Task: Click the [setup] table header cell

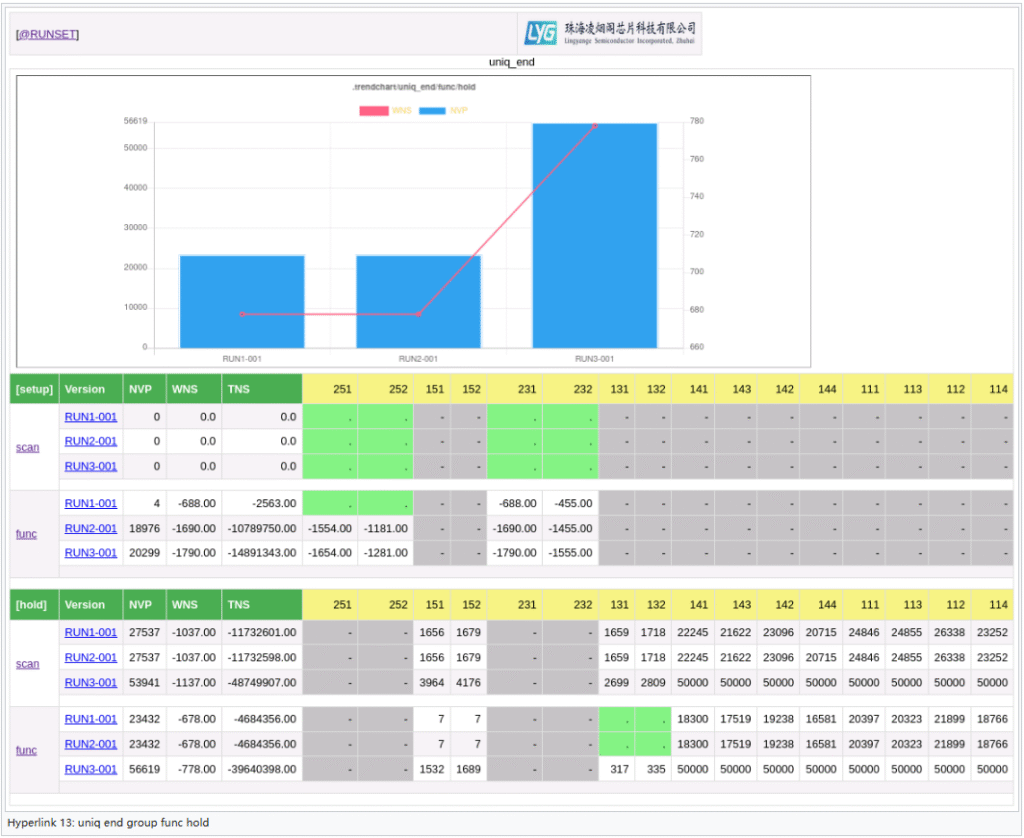Action: pos(34,389)
